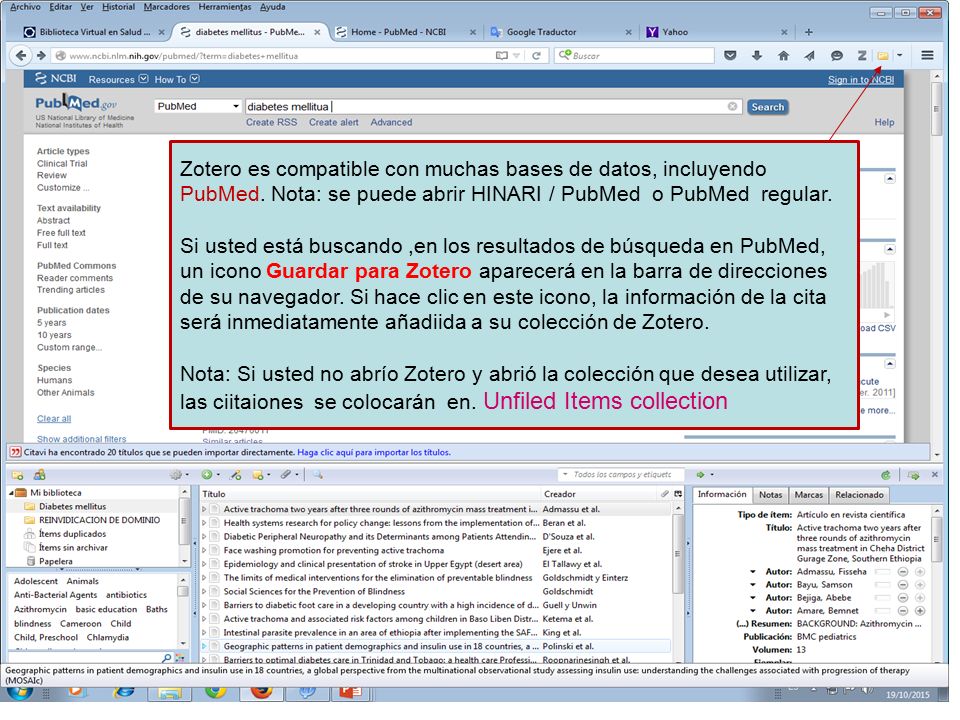Screen dimensions: 960x720
Task: Reload the page with the refresh icon
Action: [x=536, y=56]
